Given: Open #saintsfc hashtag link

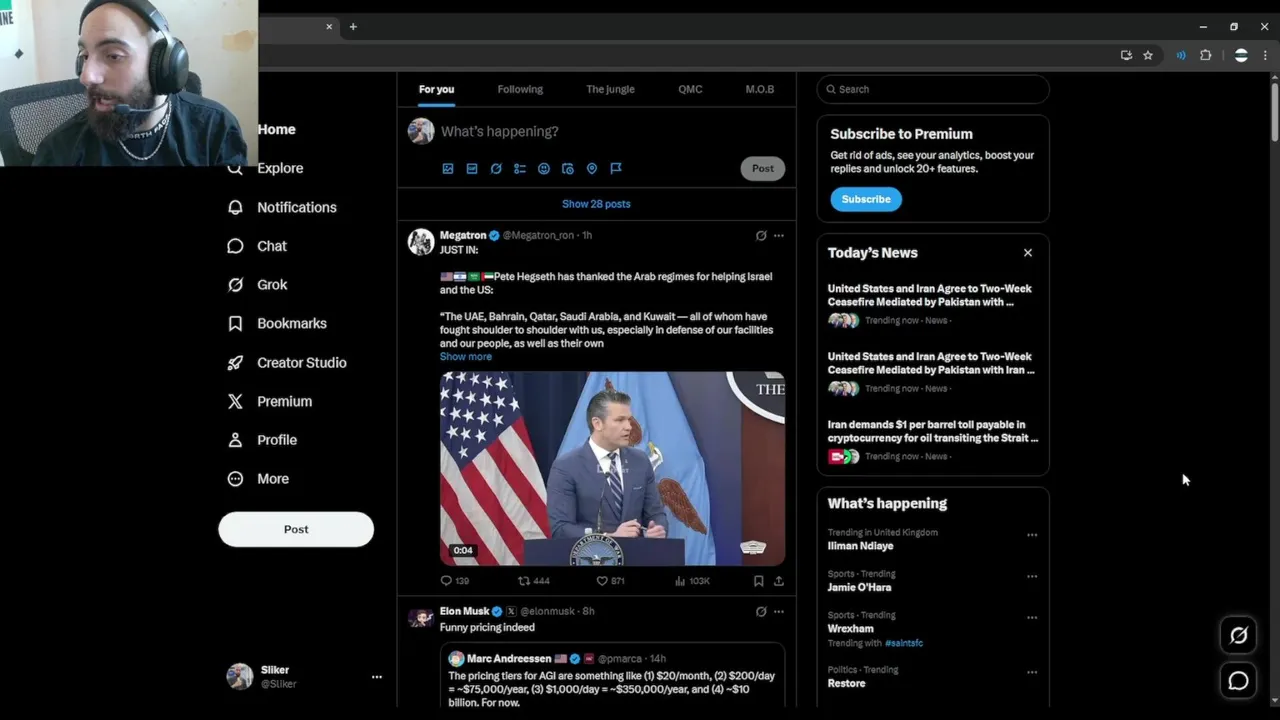Looking at the screenshot, I should [x=904, y=644].
